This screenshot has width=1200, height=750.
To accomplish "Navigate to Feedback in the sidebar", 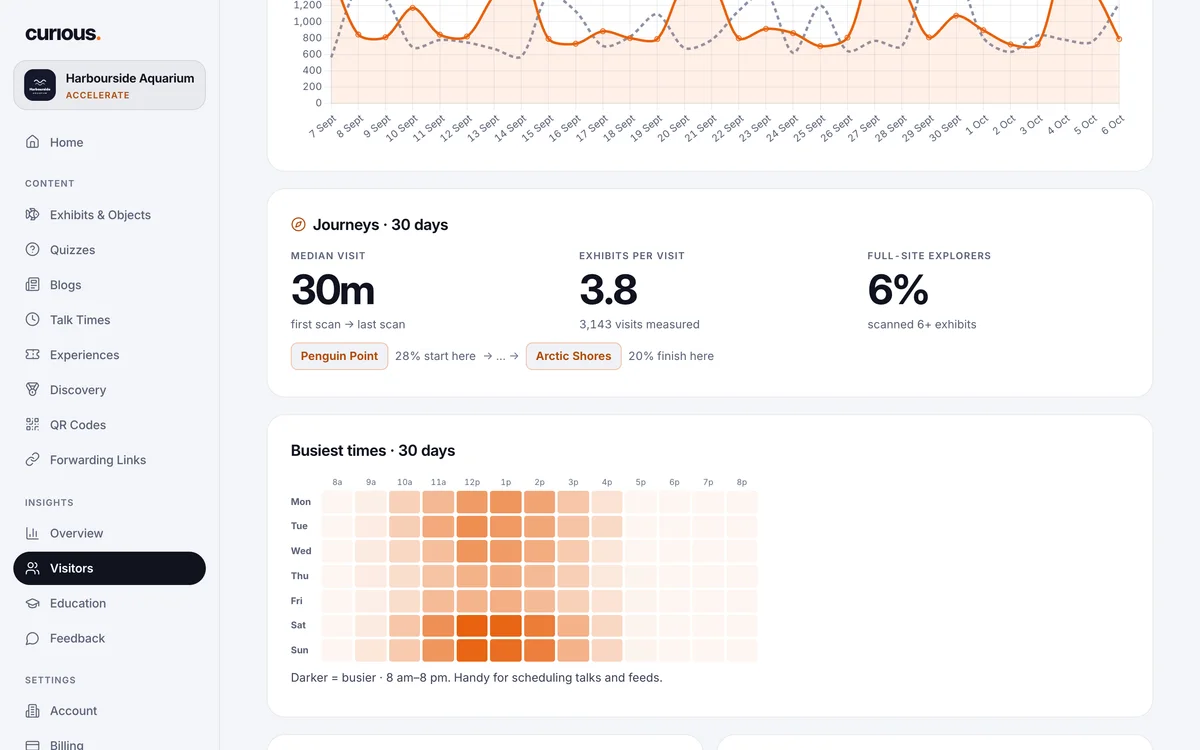I will (109, 638).
